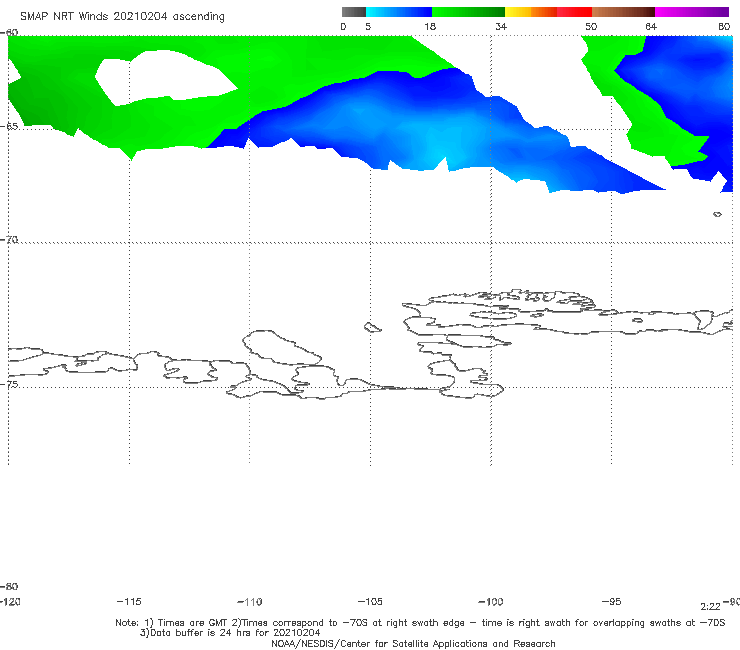Click the longitude label '-120'
Screen dimensions: 740x650
click(x=10, y=601)
